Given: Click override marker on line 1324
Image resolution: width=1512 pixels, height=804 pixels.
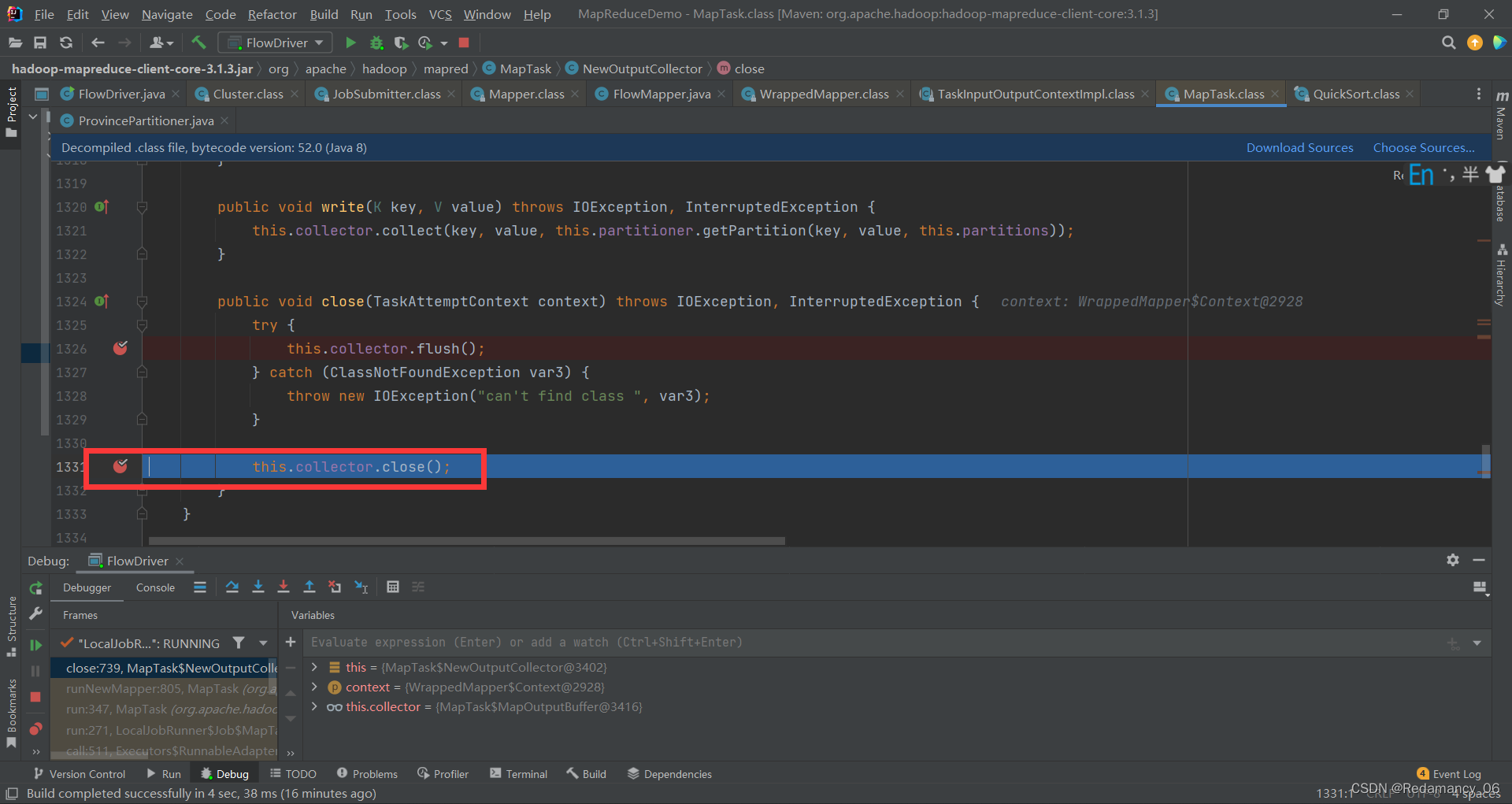Looking at the screenshot, I should point(101,301).
